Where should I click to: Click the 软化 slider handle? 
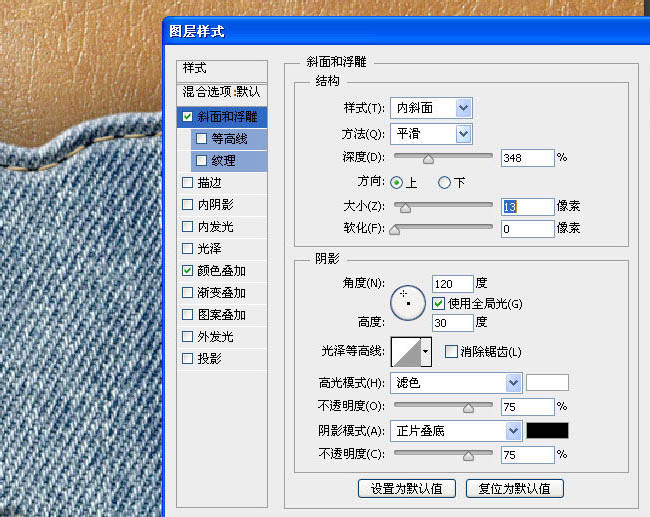(395, 230)
